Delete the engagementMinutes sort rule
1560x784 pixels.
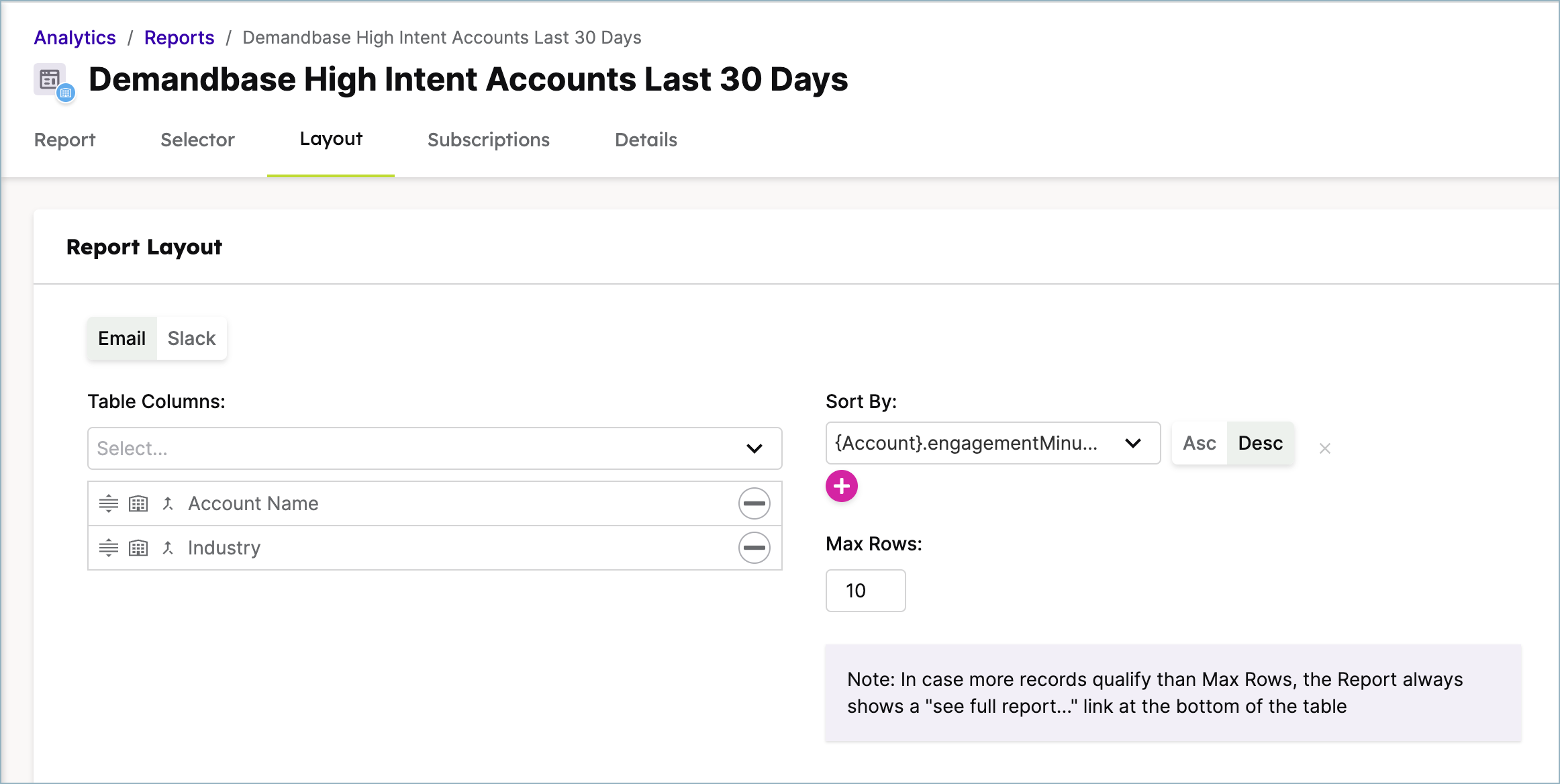pos(1324,448)
